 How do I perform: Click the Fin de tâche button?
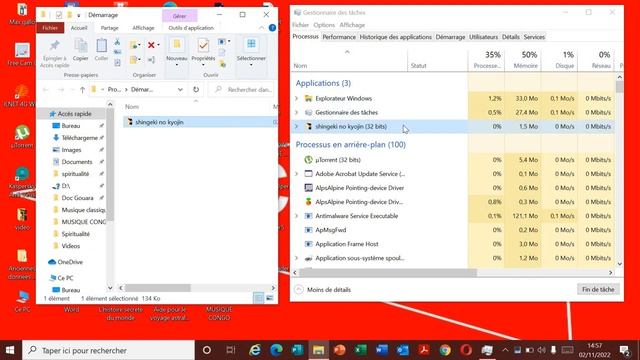[598, 289]
